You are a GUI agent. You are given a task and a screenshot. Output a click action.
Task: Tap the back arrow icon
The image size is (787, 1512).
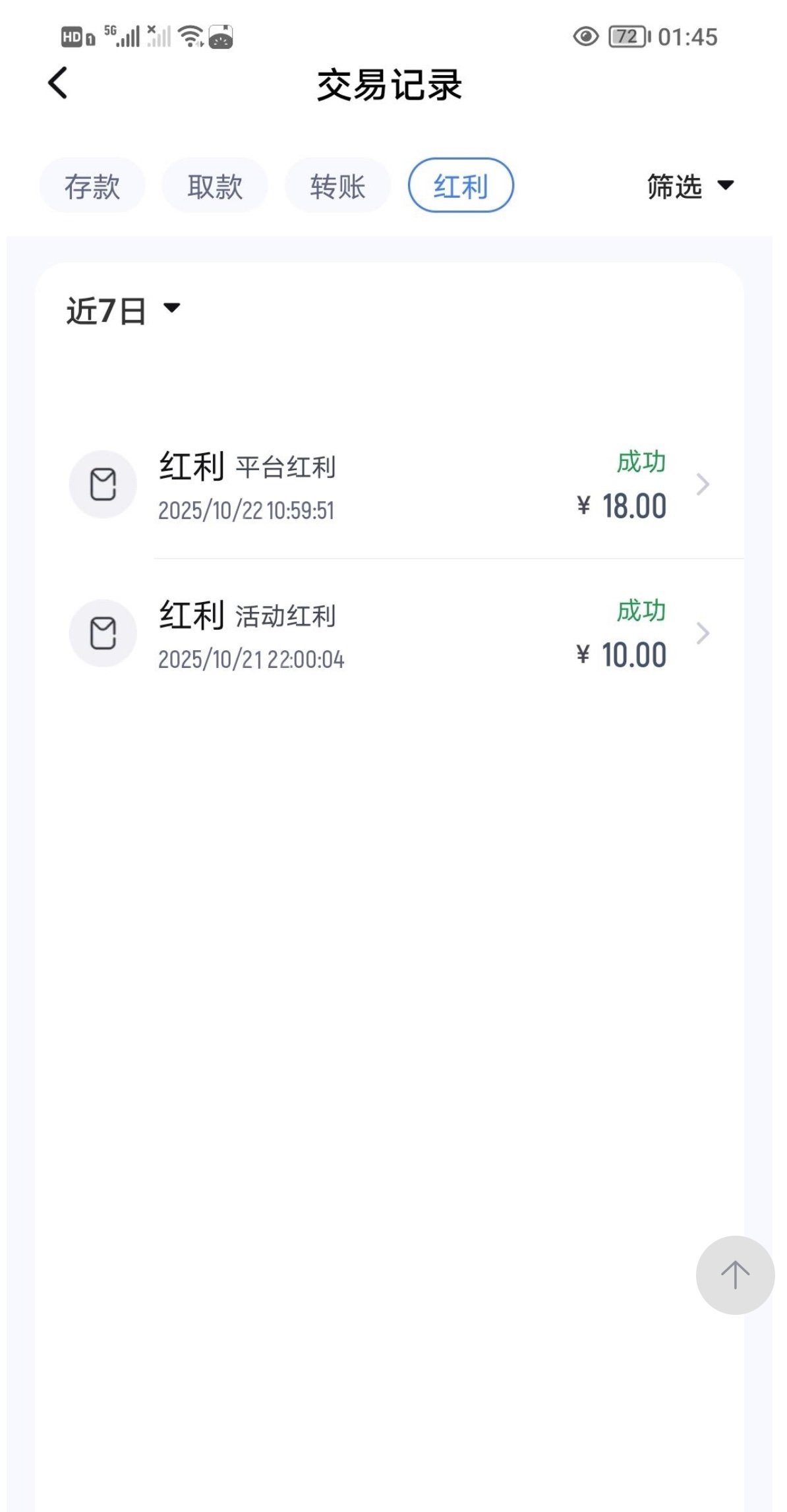pyautogui.click(x=58, y=84)
